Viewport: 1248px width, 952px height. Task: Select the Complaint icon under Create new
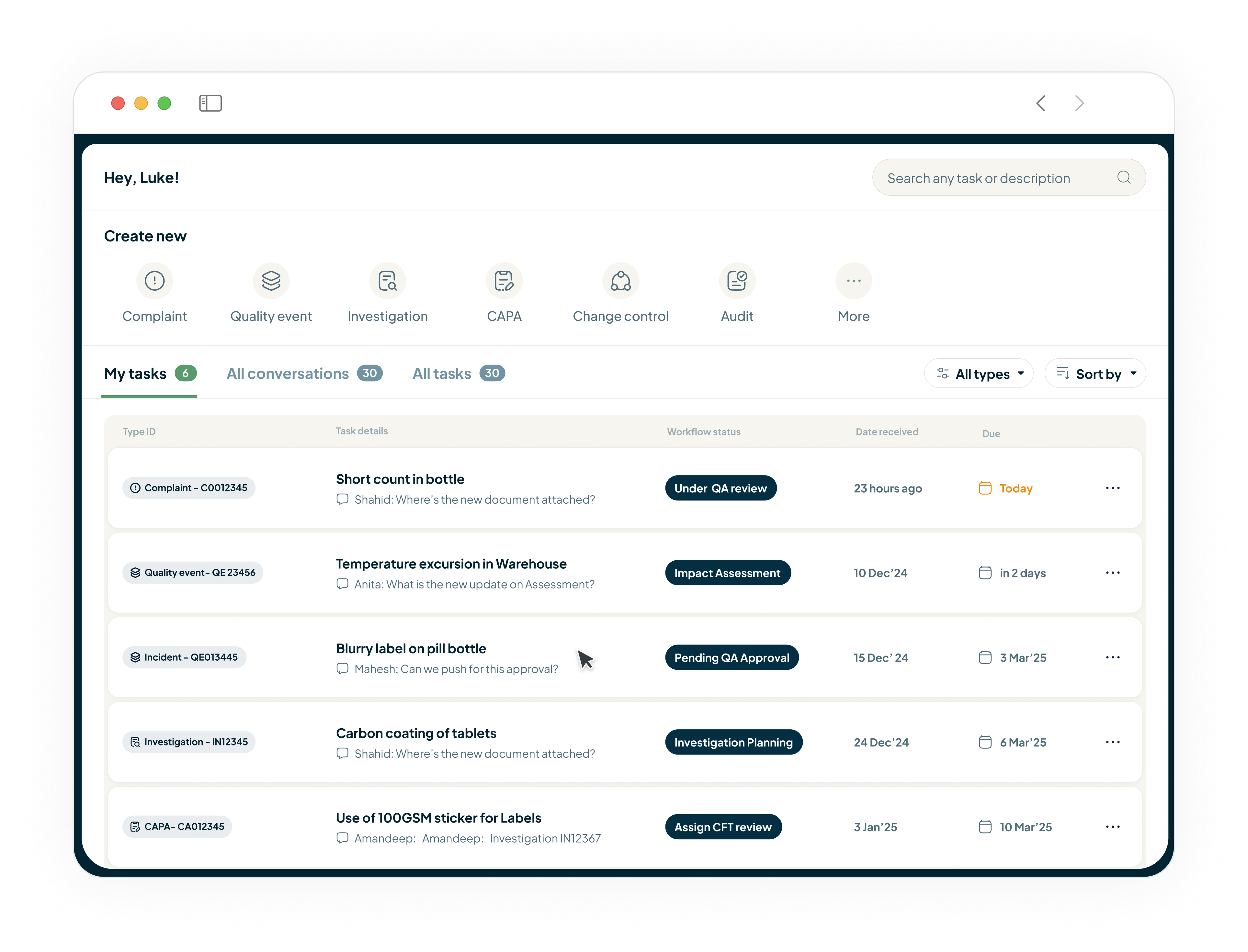pos(155,281)
